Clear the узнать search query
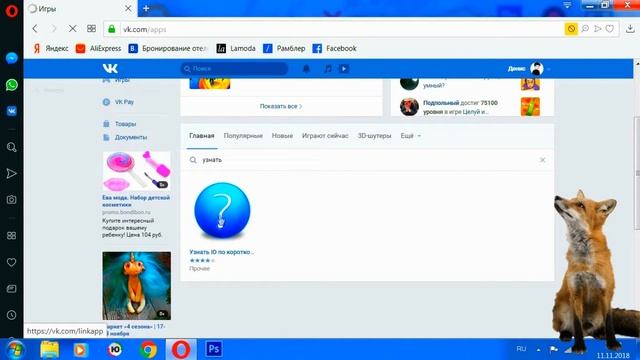 [542, 160]
